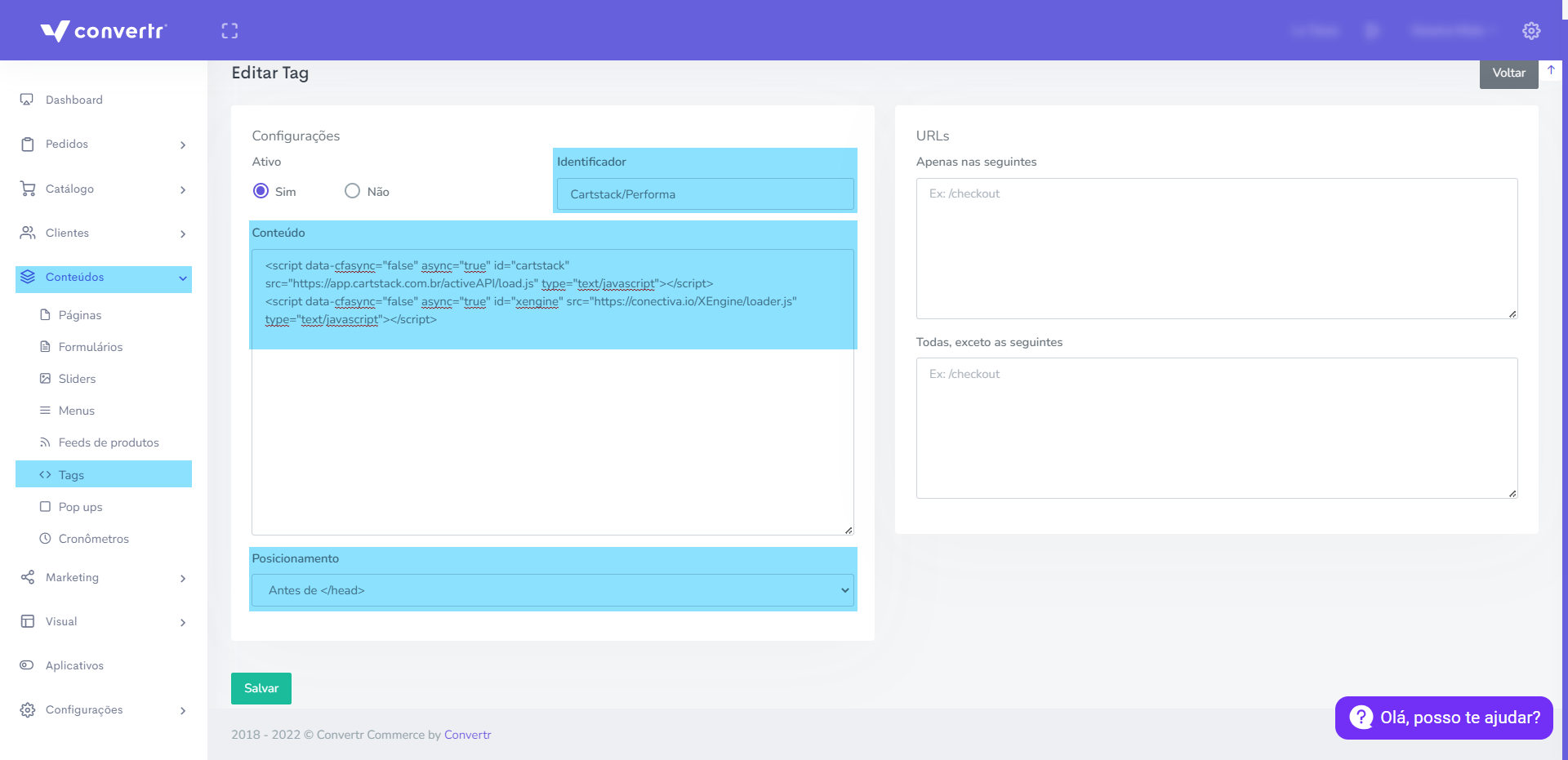Click the Aplicativos toggle icon
Image resolution: width=1568 pixels, height=760 pixels.
click(27, 665)
